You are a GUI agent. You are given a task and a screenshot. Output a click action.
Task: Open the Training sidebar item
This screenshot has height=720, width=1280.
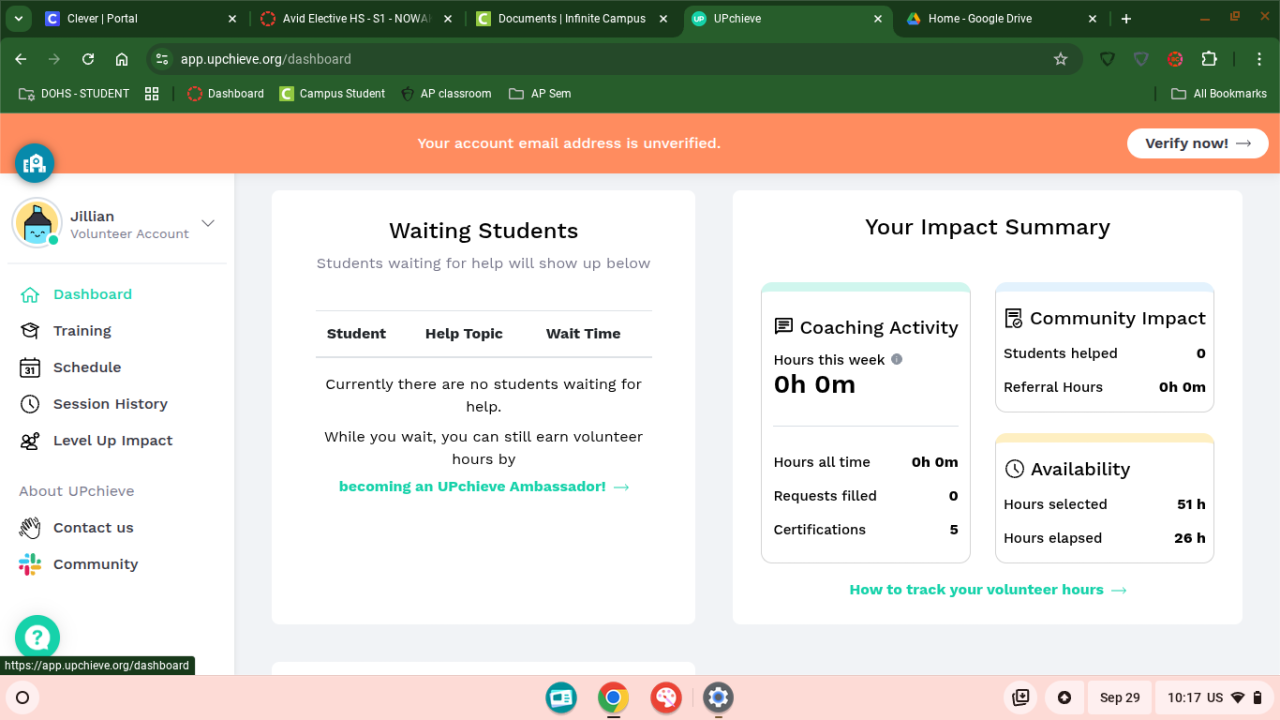(66, 331)
